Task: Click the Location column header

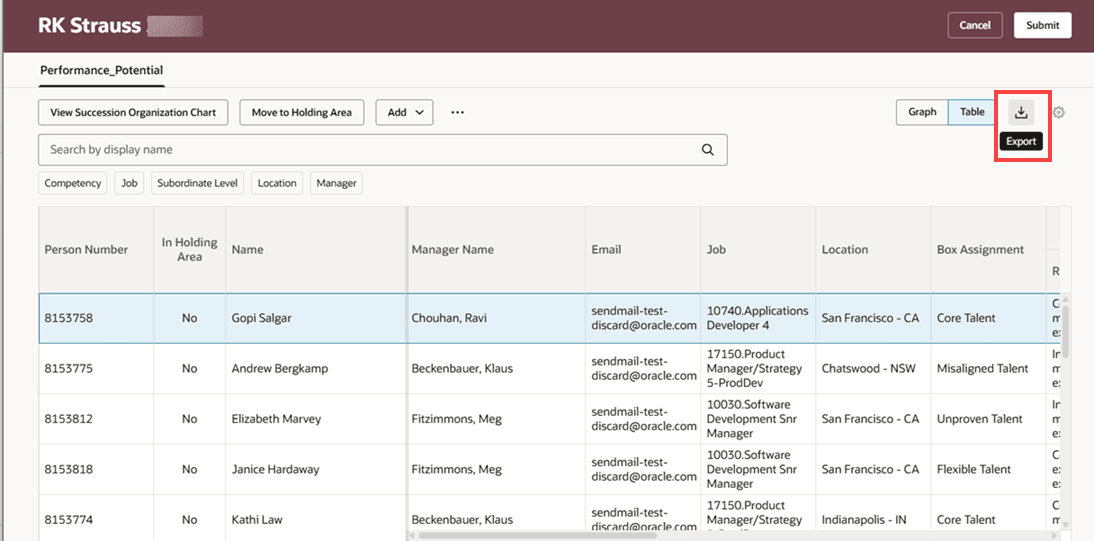Action: point(874,249)
